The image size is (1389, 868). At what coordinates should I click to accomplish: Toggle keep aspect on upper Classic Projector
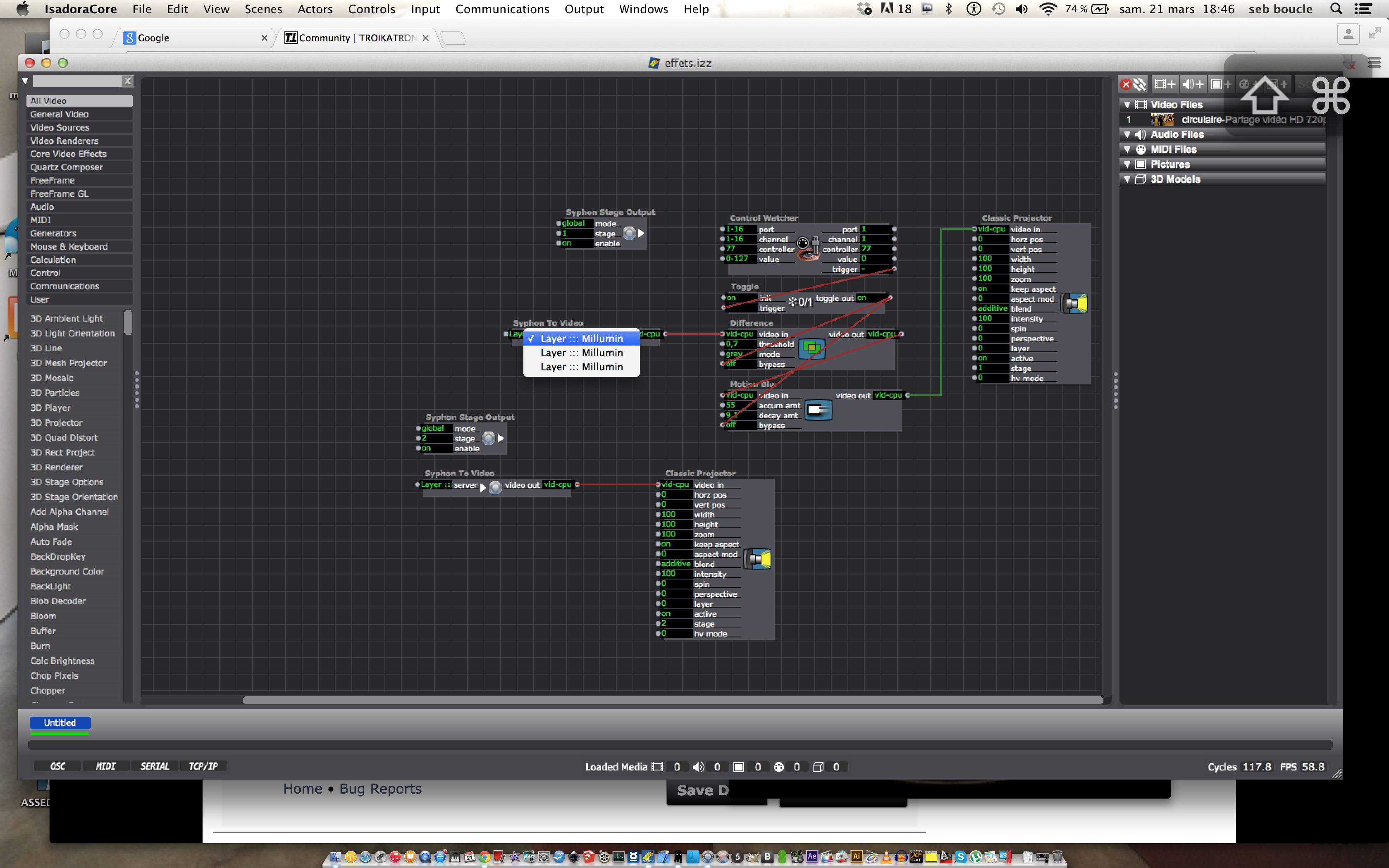click(x=993, y=289)
